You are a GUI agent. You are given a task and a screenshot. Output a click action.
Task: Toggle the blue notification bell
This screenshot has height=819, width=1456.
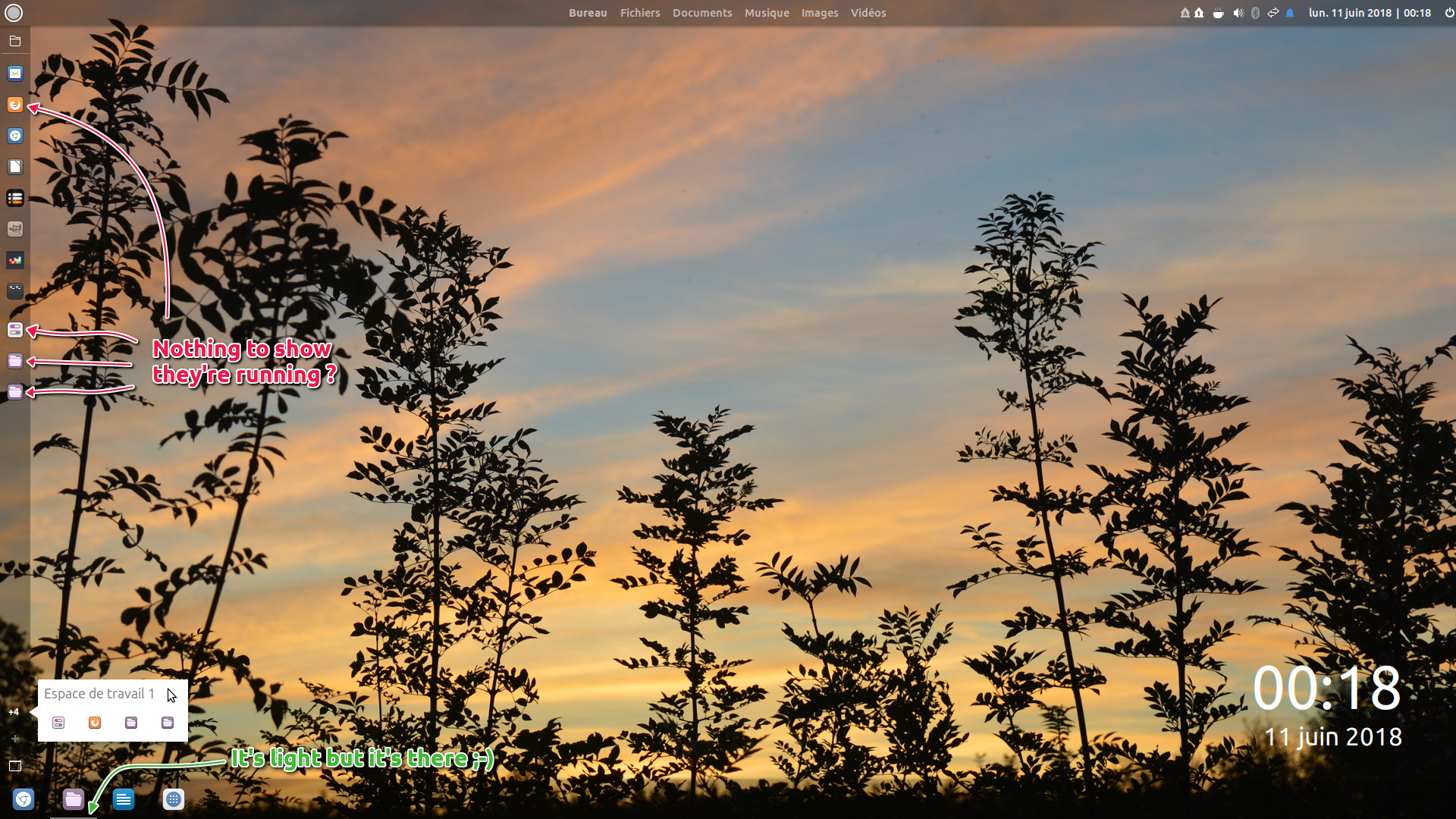(1290, 13)
